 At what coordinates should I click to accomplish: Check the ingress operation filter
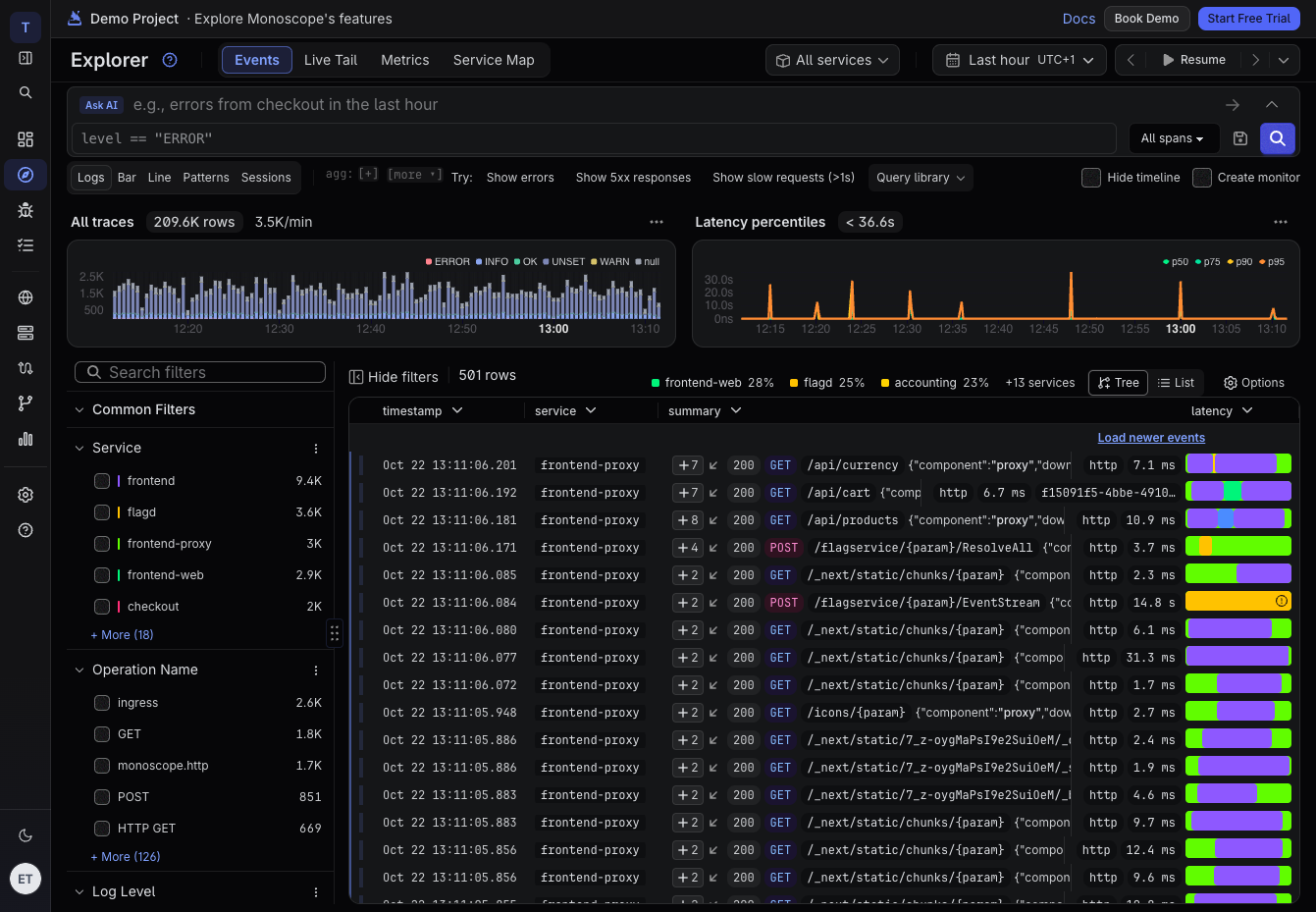pyautogui.click(x=102, y=703)
